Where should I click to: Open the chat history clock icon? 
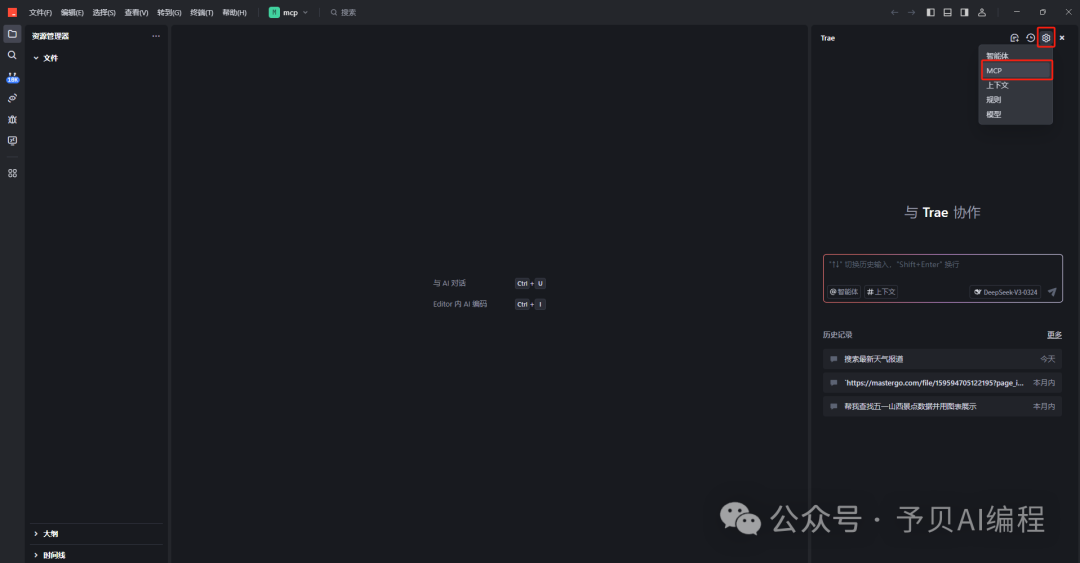click(x=1030, y=38)
